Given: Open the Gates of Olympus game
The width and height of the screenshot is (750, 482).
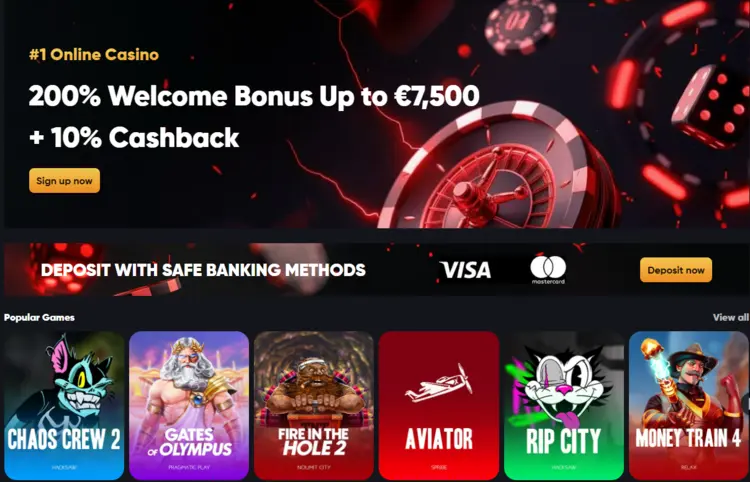Looking at the screenshot, I should pyautogui.click(x=189, y=405).
